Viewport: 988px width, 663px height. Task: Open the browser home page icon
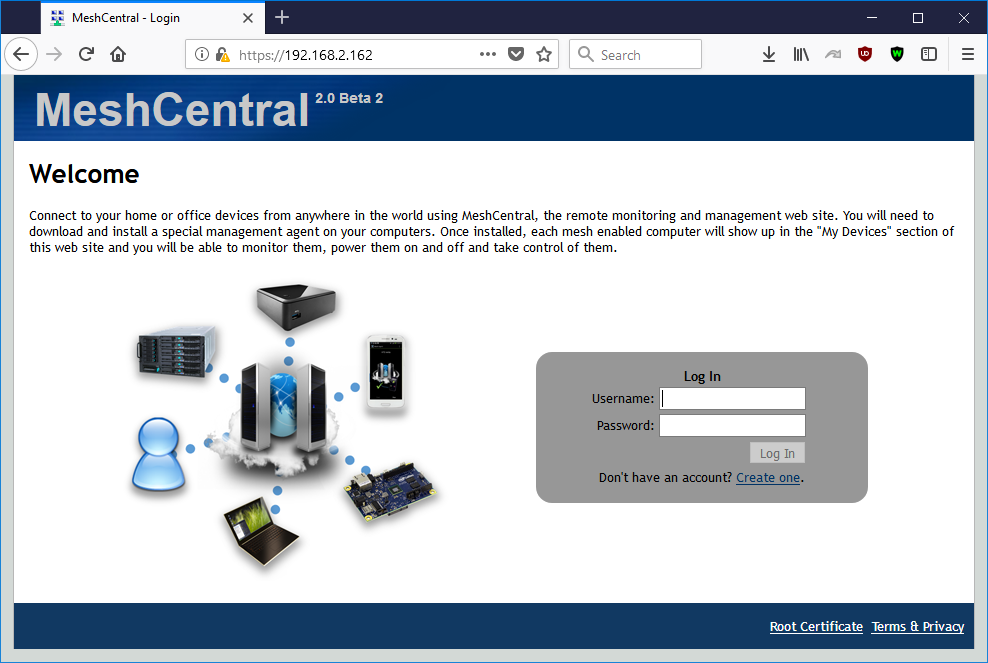[118, 54]
